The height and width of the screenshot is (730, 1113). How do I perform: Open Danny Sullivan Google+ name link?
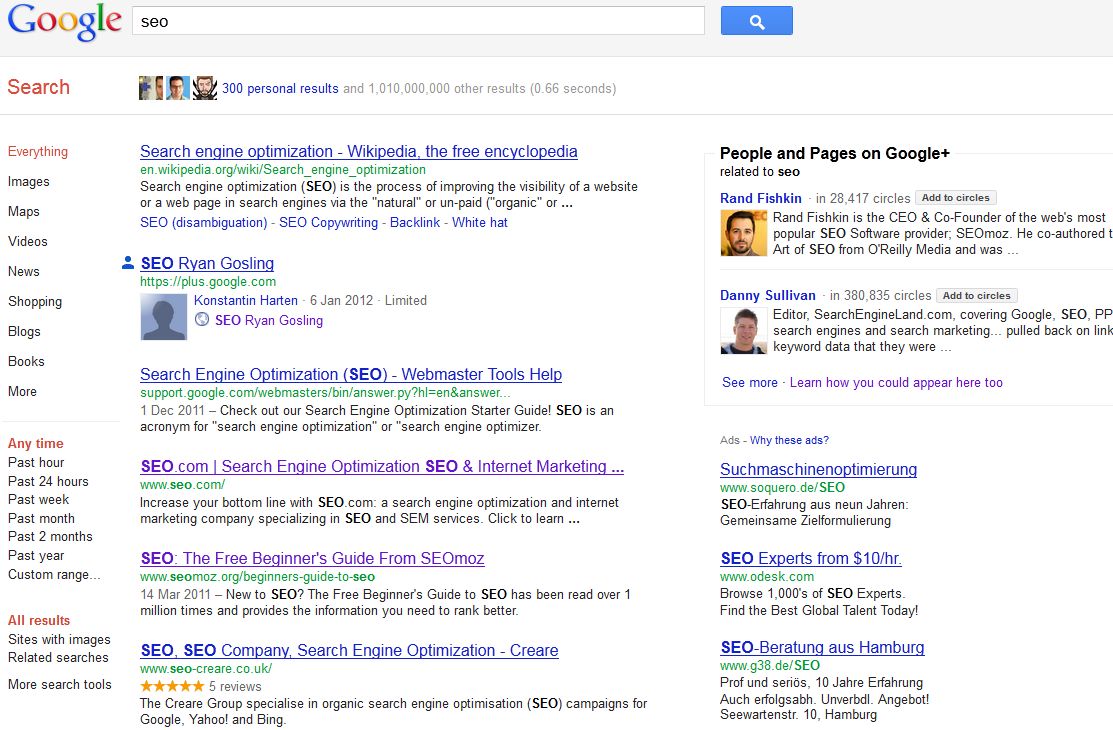767,295
